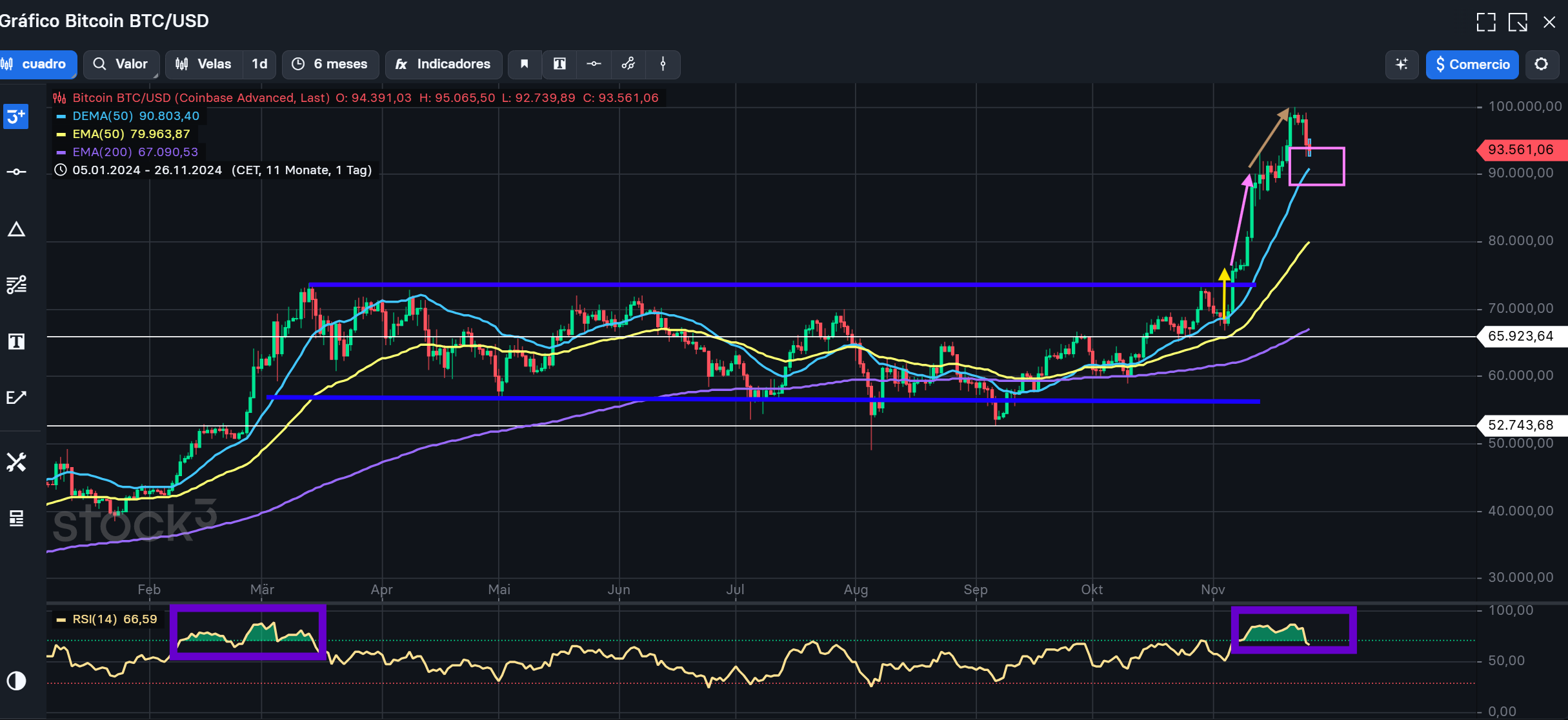Click the trend lines drawing icon in sidebar
The width and height of the screenshot is (1568, 720).
pos(16,285)
